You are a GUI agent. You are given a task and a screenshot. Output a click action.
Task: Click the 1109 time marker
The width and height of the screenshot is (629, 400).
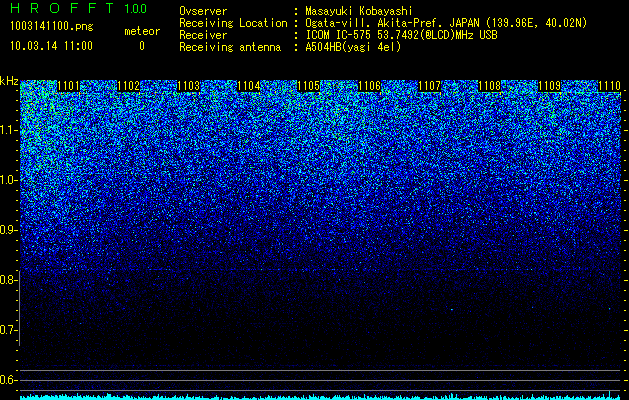pyautogui.click(x=550, y=86)
